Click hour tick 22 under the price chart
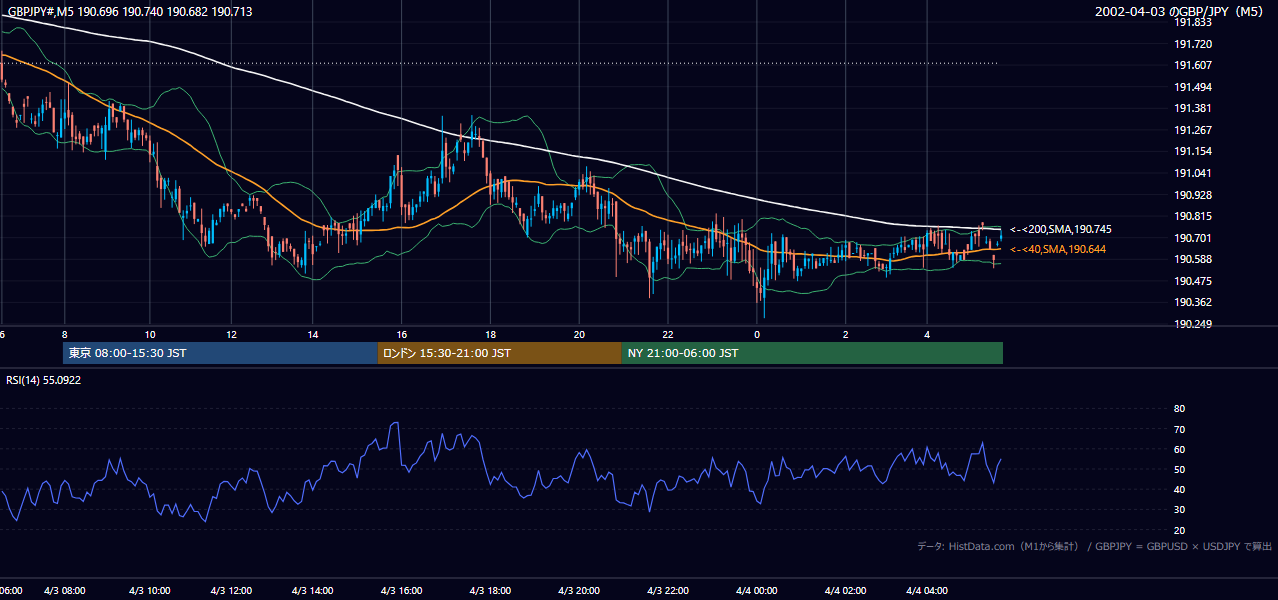The width and height of the screenshot is (1278, 600). click(x=668, y=334)
